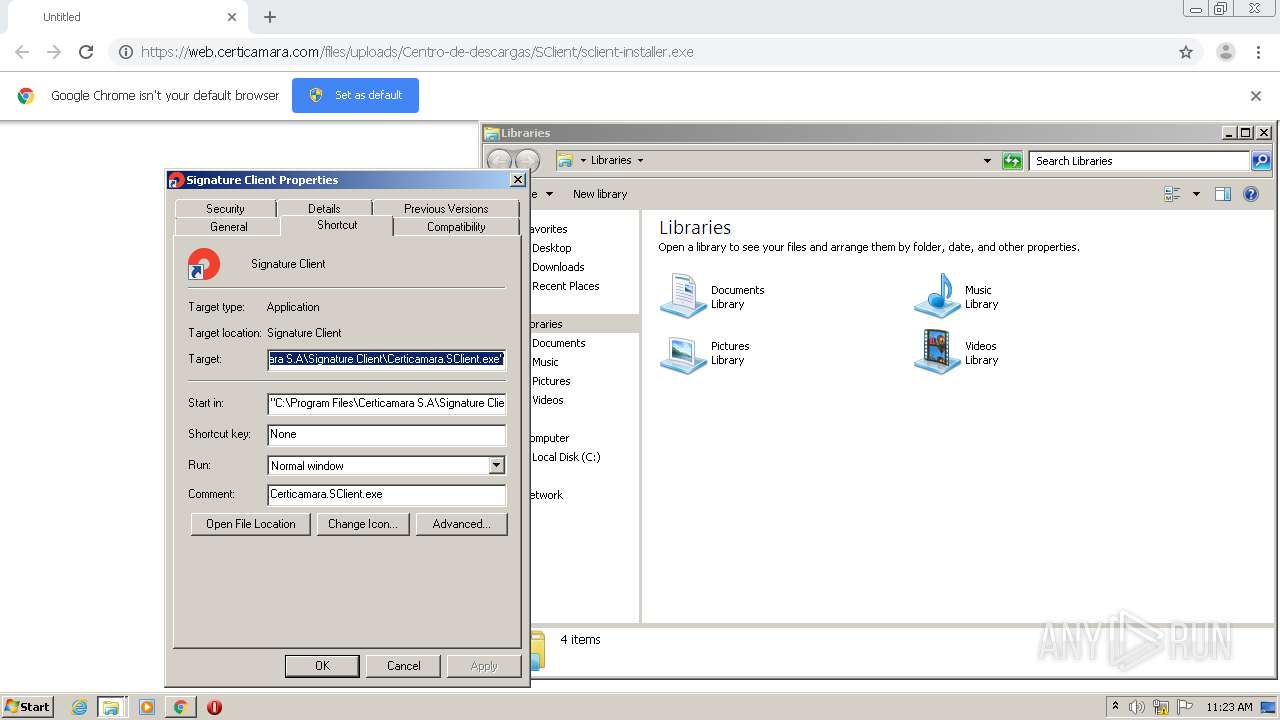Click the Search Libraries box
The width and height of the screenshot is (1280, 720).
point(1139,161)
